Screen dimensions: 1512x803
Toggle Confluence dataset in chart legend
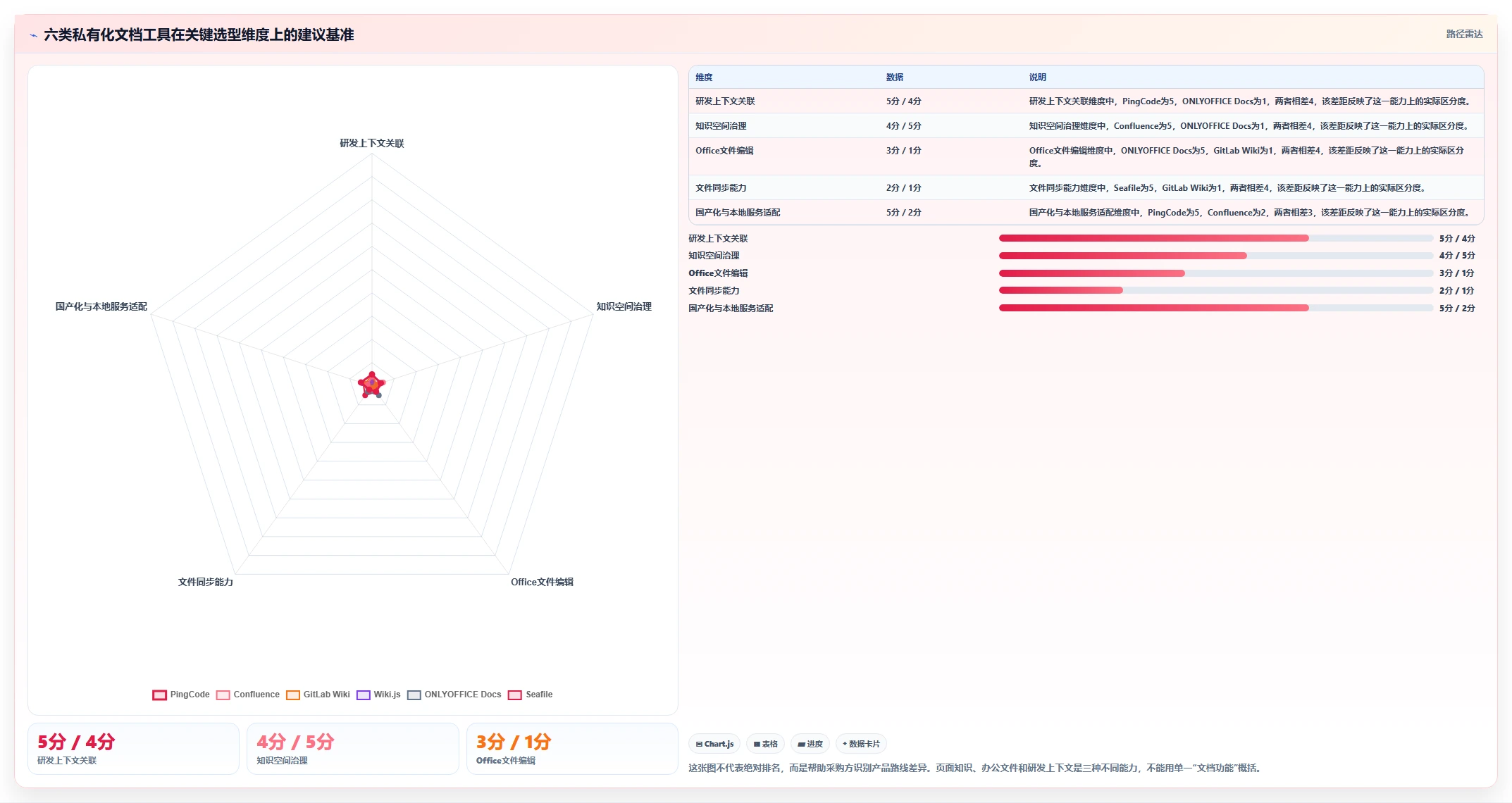tap(248, 695)
